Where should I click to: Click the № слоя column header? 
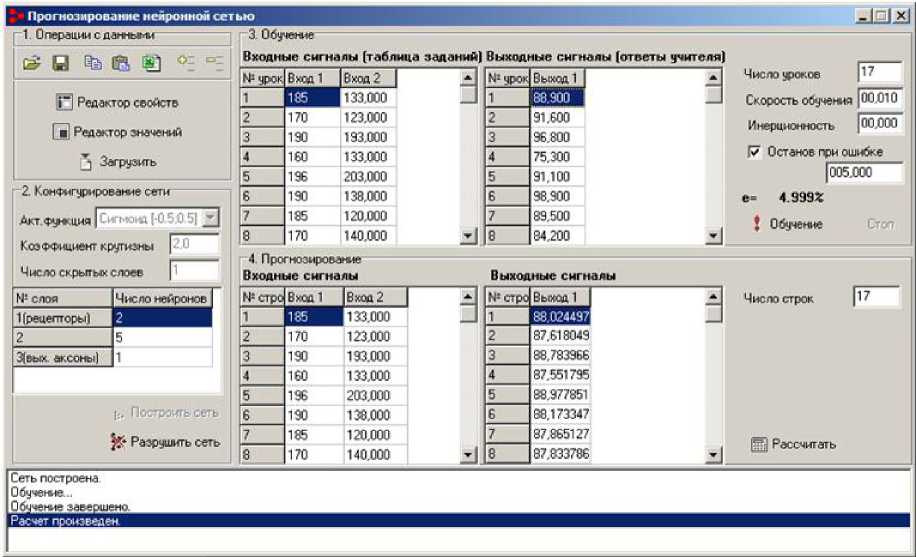(63, 299)
